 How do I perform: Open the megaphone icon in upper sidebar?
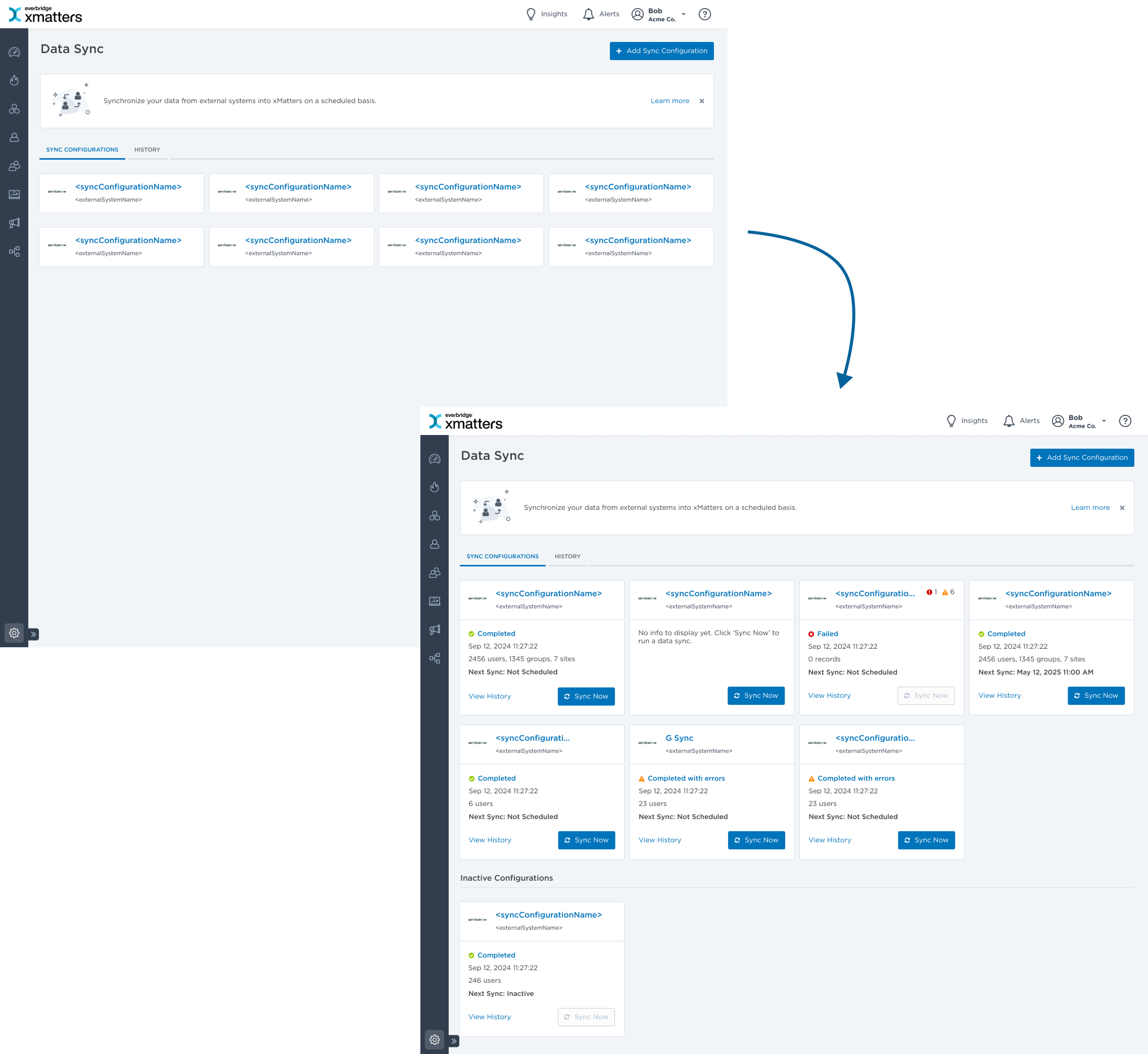[14, 223]
